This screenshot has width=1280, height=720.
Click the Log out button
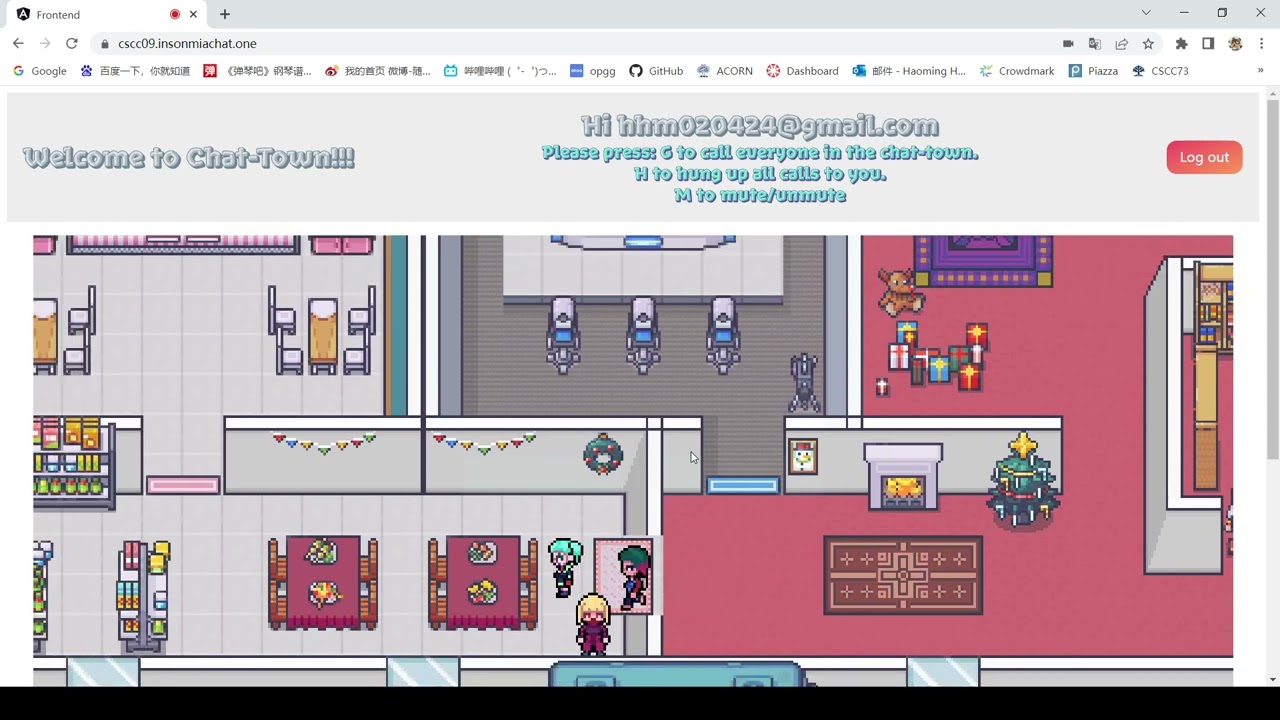(x=1204, y=157)
